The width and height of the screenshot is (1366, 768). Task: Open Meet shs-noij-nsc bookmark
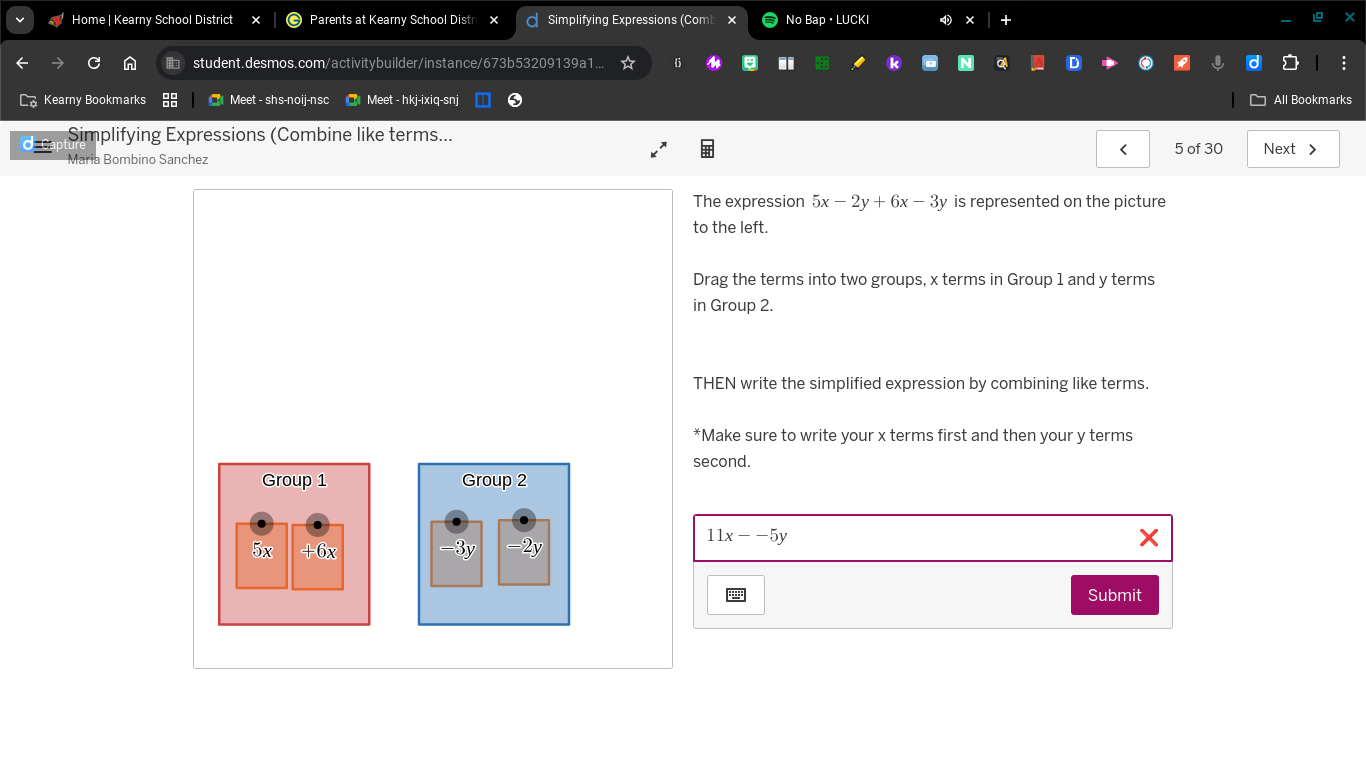268,100
